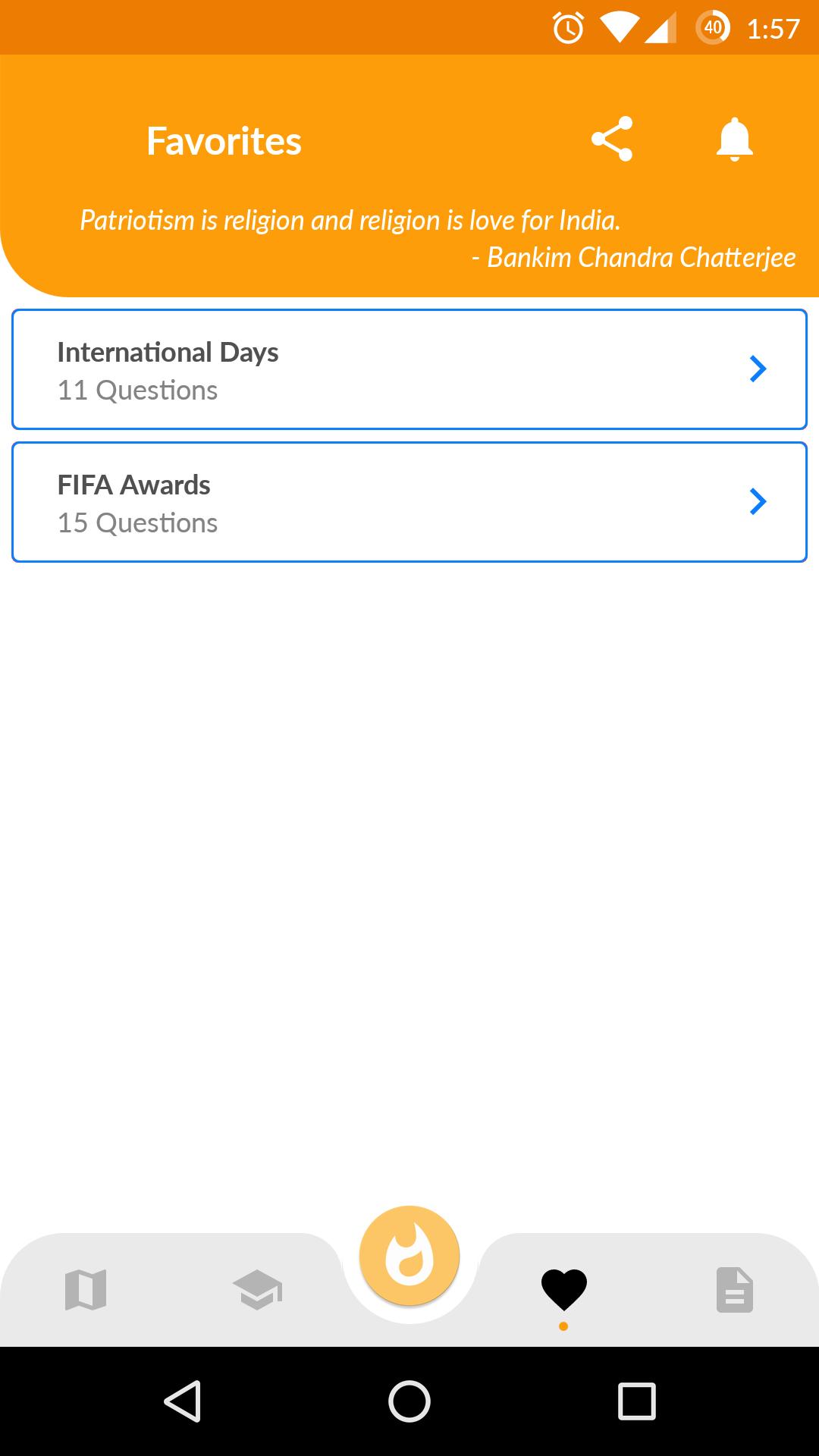819x1456 pixels.
Task: Open notifications bell icon
Action: [734, 140]
